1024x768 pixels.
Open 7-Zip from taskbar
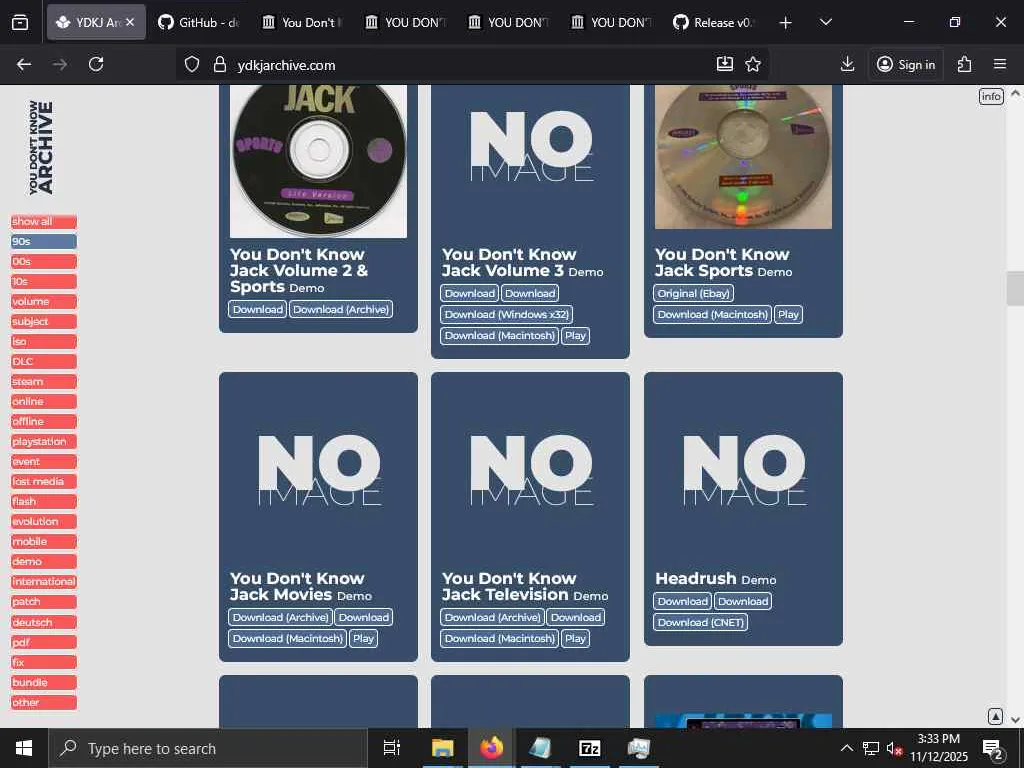click(x=590, y=748)
